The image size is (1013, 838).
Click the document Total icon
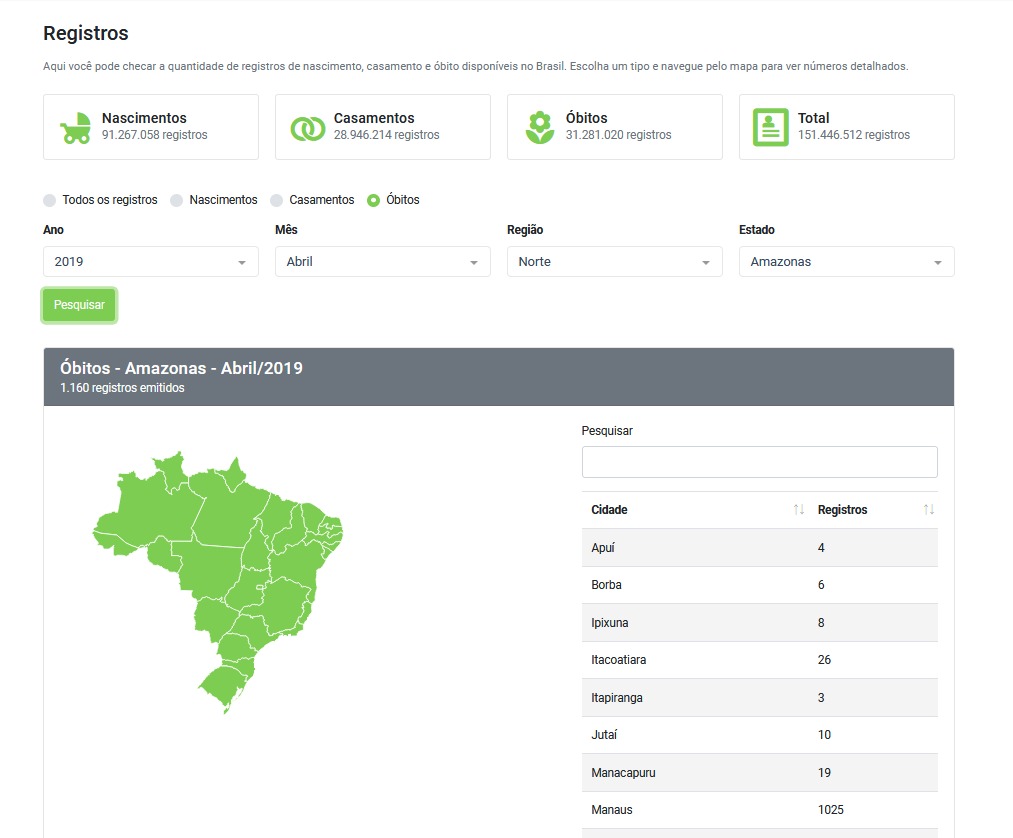(x=771, y=127)
